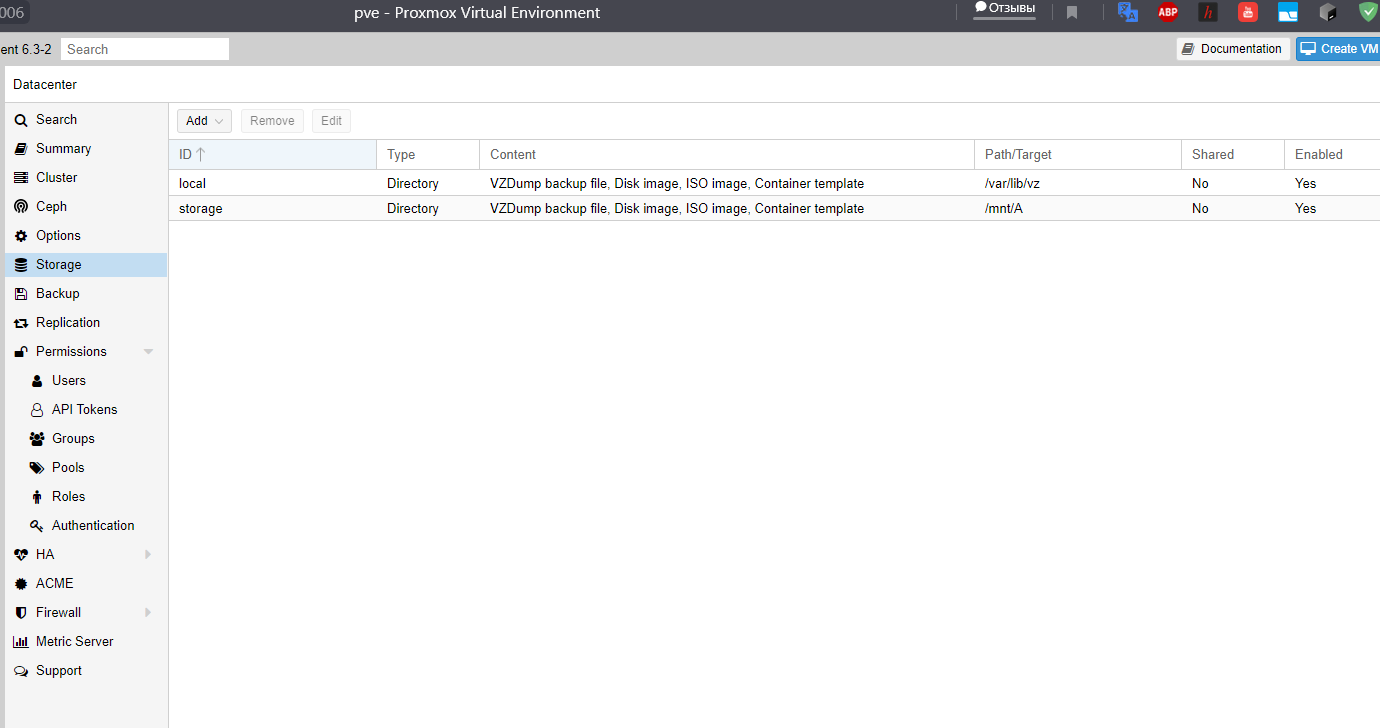1380x728 pixels.
Task: Click the Edit storage button
Action: pos(331,121)
